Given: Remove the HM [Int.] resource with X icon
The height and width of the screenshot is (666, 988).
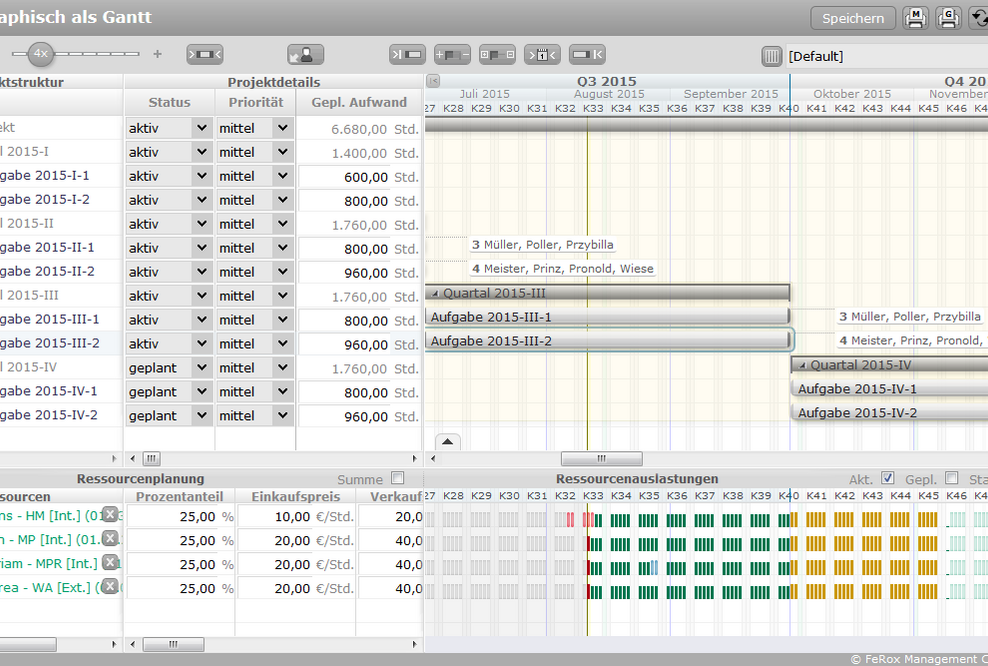Looking at the screenshot, I should (110, 515).
